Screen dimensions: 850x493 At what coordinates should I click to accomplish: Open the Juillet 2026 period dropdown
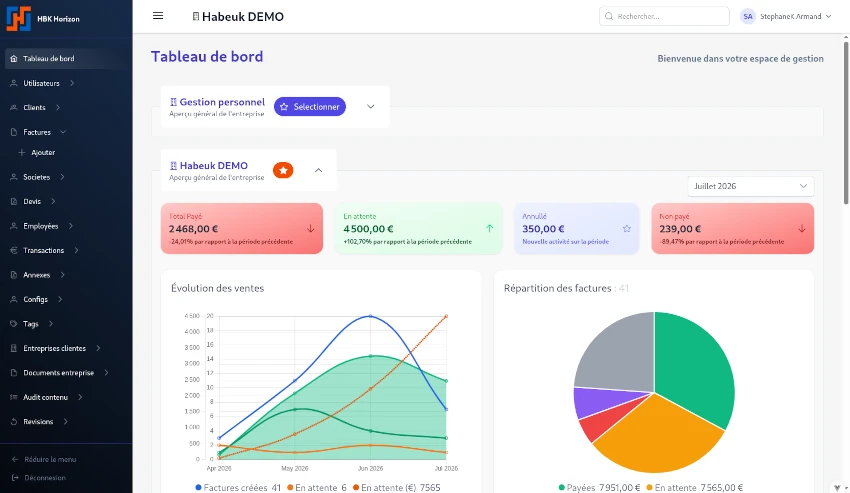tap(750, 186)
